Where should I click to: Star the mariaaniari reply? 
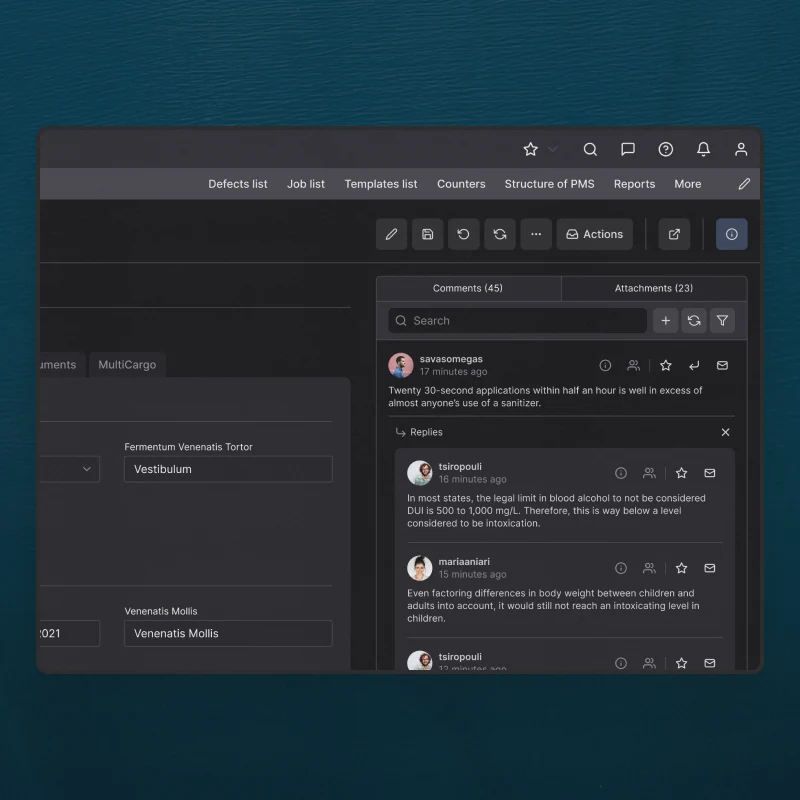point(682,568)
